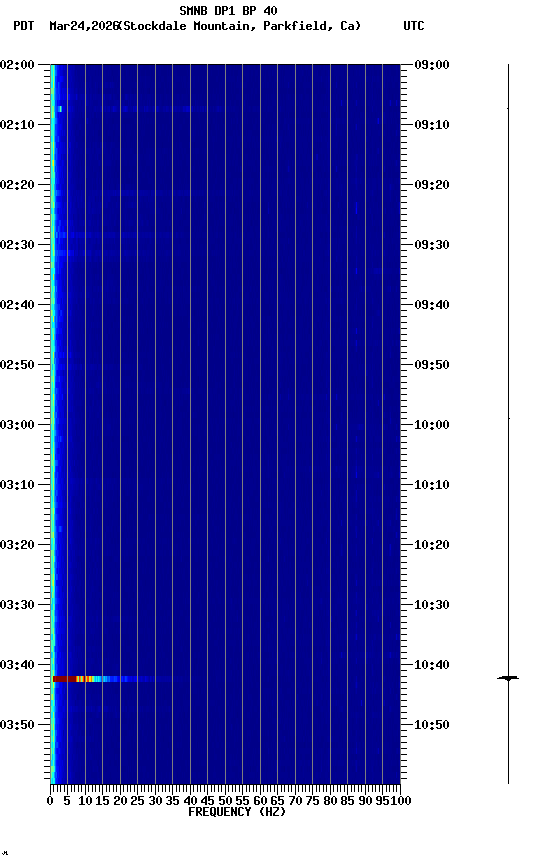Click the 10:30 UTC time label

click(432, 605)
